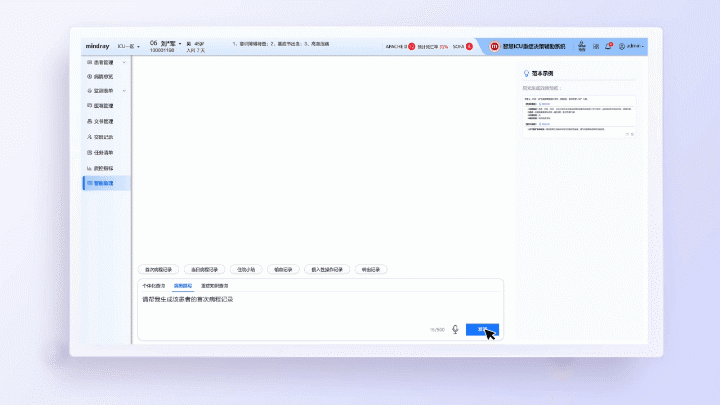The height and width of the screenshot is (405, 720).
Task: Open the ICU ward dropdown
Action: tap(128, 46)
